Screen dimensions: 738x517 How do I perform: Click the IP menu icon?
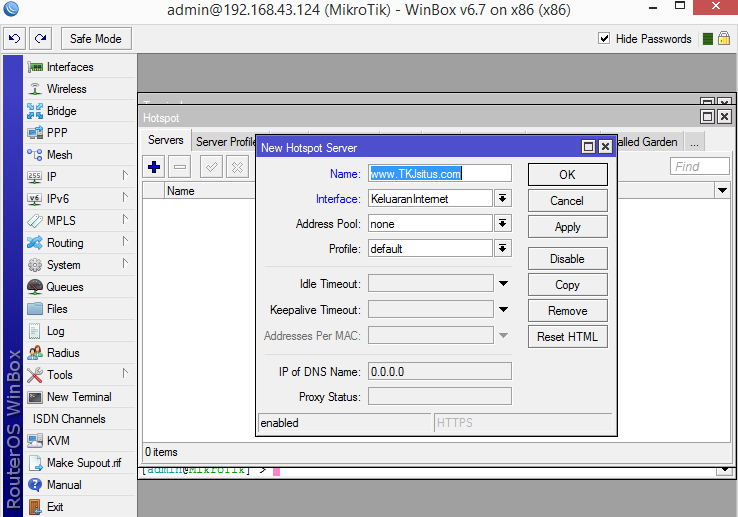(35, 177)
